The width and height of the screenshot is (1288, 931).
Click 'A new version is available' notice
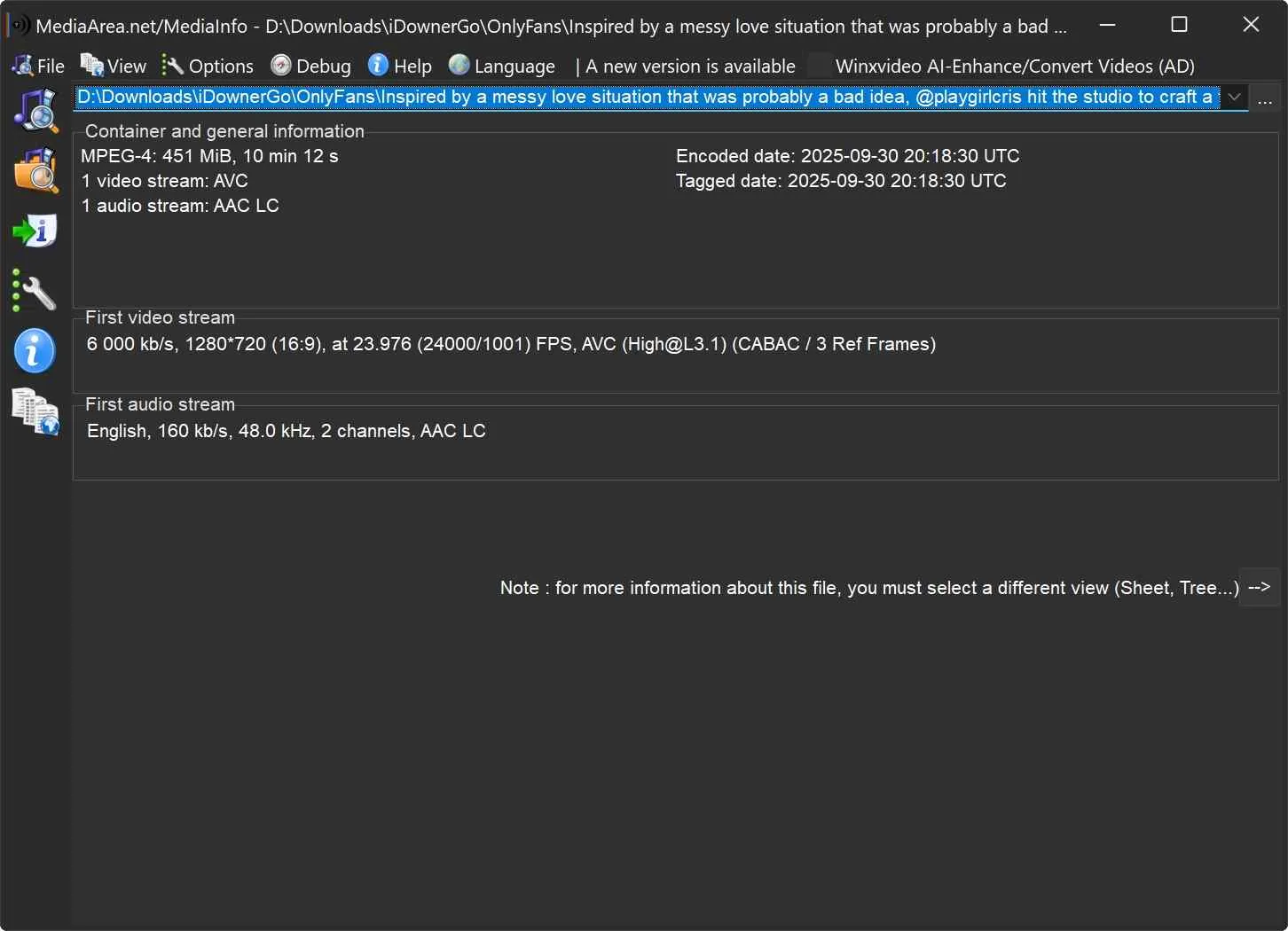click(690, 66)
